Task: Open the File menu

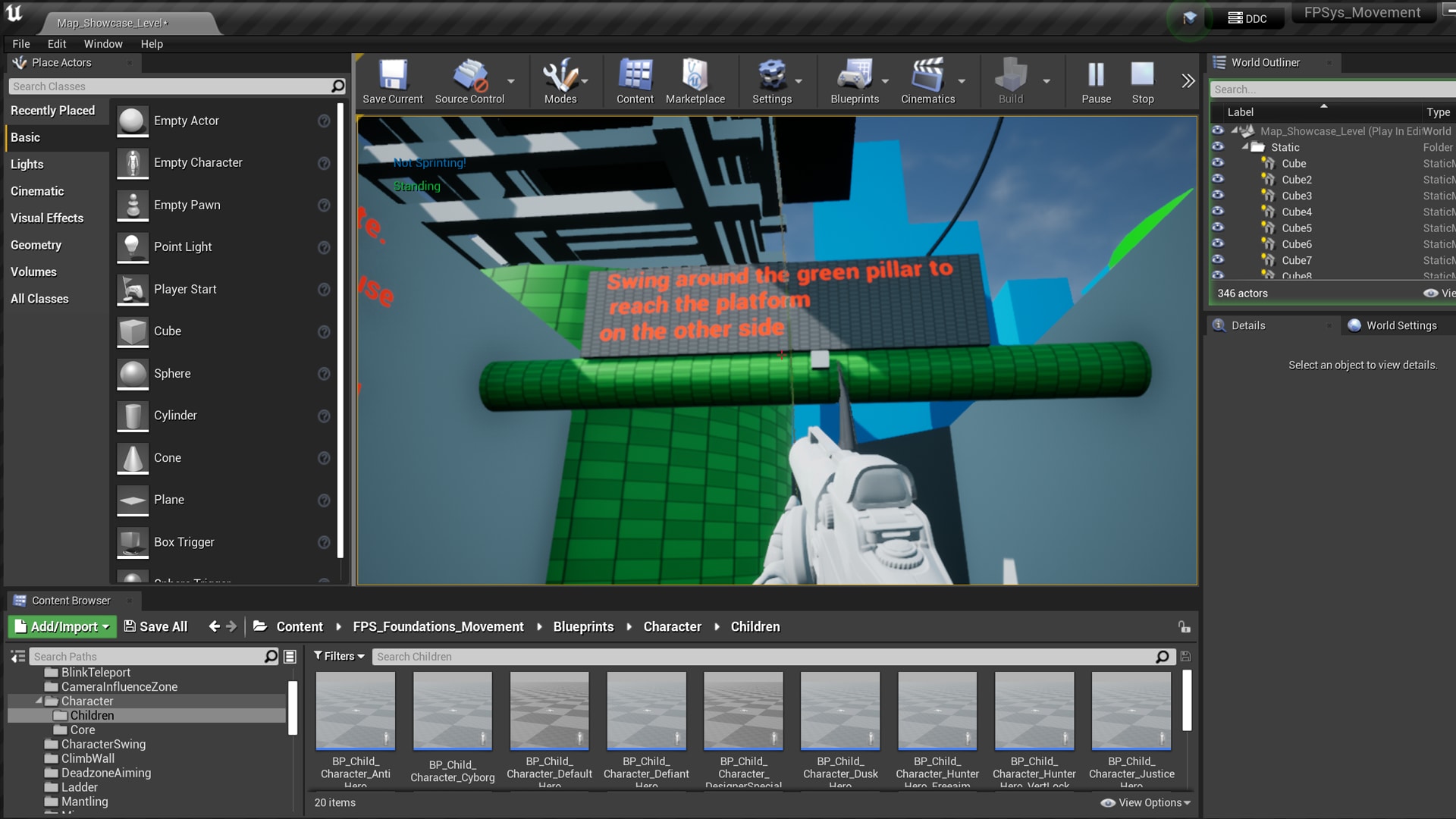Action: click(x=21, y=44)
